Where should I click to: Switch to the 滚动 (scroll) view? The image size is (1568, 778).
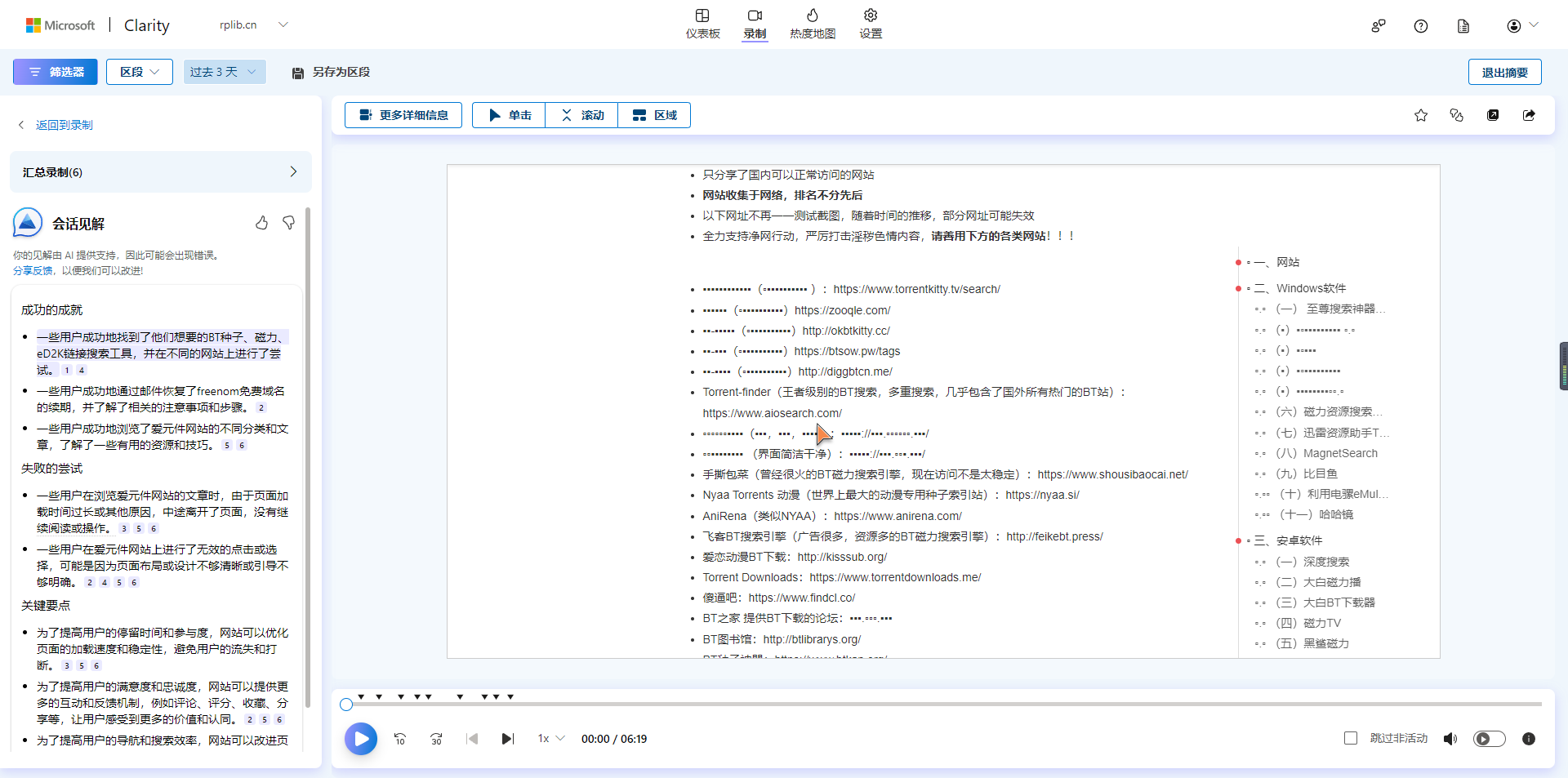[581, 114]
